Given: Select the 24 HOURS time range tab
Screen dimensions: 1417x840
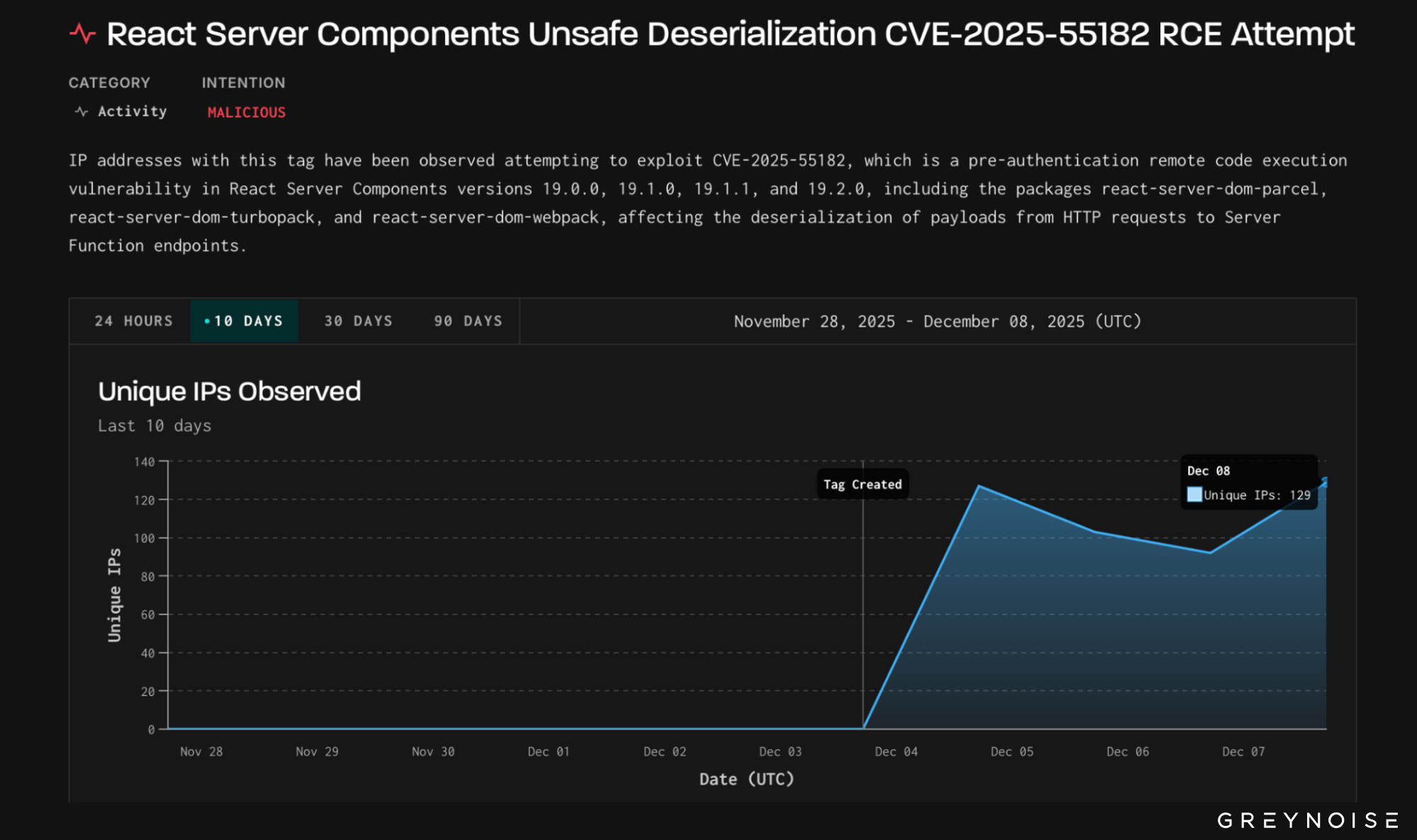Looking at the screenshot, I should pyautogui.click(x=133, y=321).
